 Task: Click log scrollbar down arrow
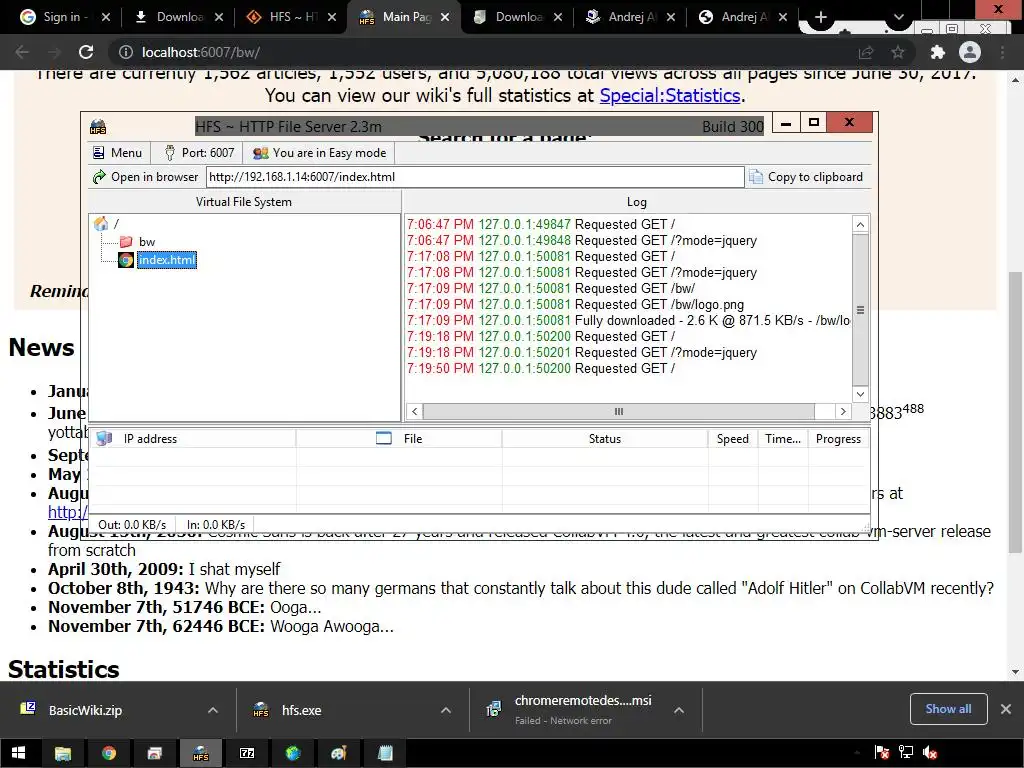point(860,394)
